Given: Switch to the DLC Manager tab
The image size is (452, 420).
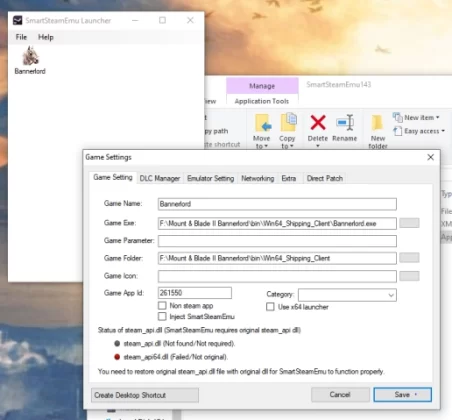Looking at the screenshot, I should click(160, 178).
